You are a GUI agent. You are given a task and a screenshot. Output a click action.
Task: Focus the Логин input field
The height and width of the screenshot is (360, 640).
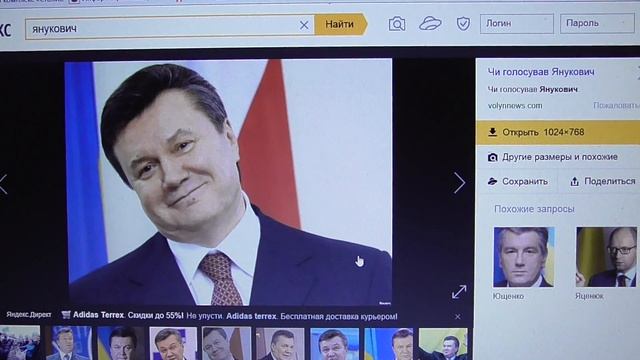[x=517, y=24]
